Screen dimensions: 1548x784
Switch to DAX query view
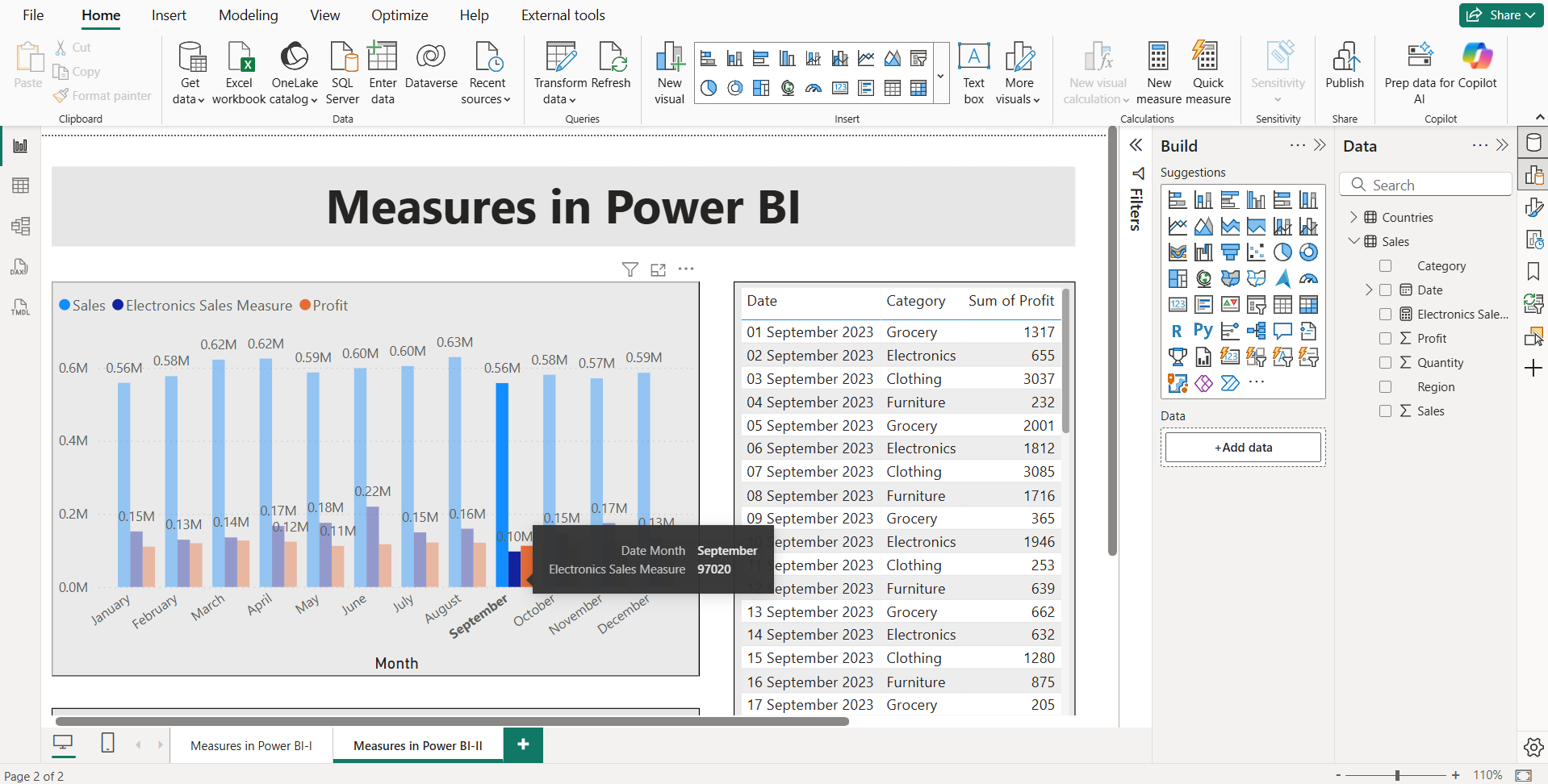20,267
